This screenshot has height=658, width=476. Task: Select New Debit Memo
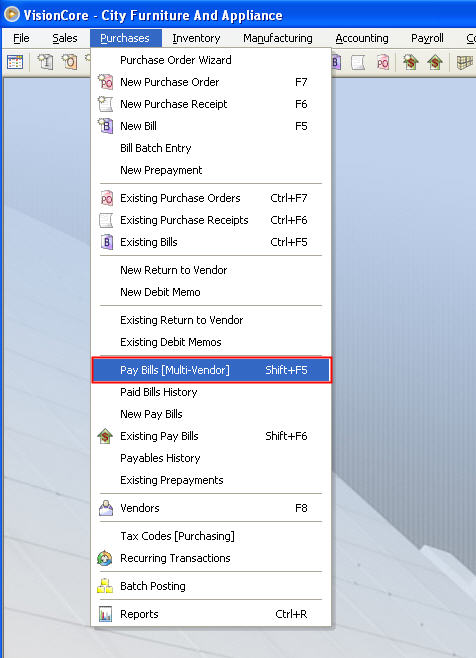pos(211,292)
